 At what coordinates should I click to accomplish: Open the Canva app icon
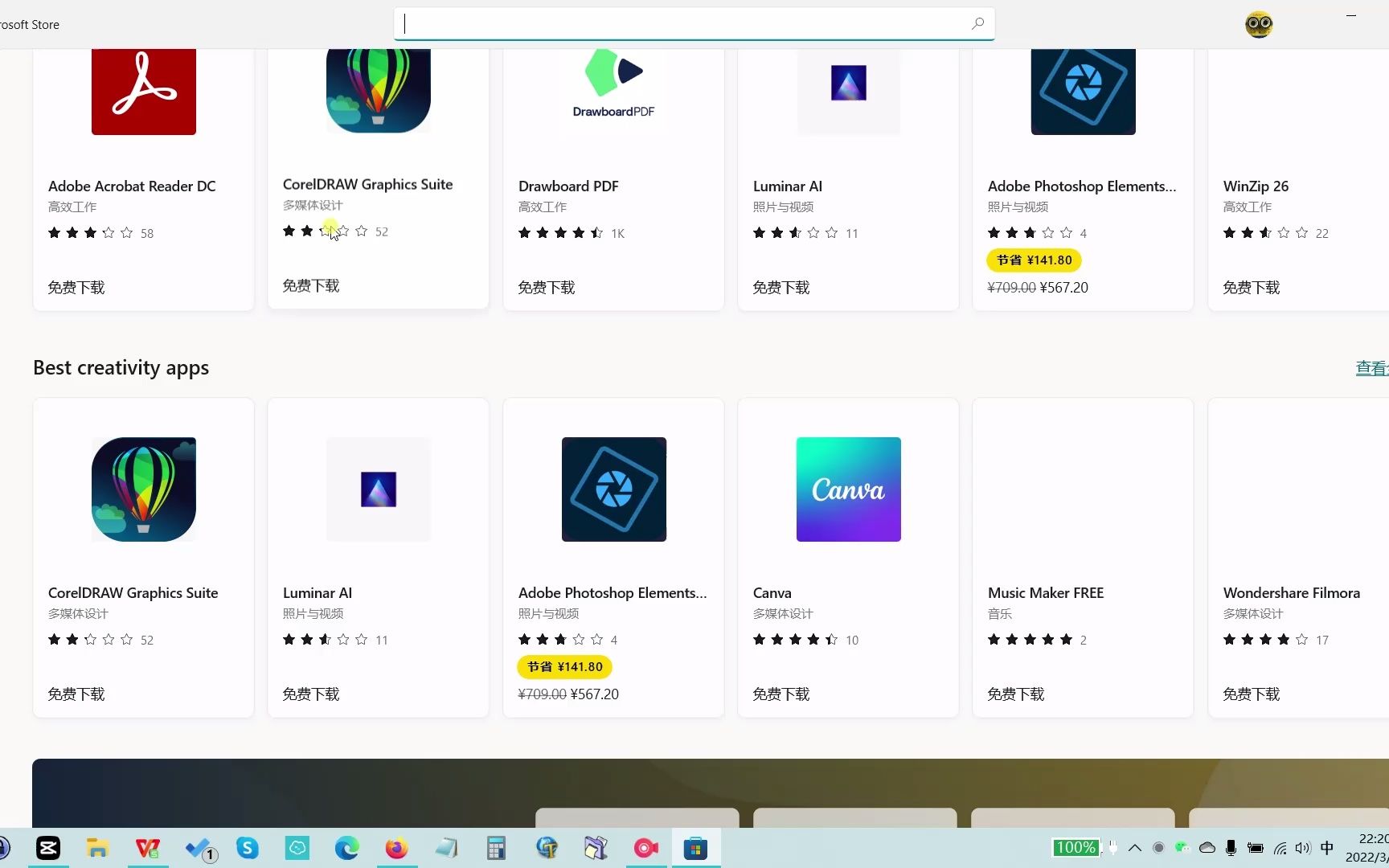click(x=849, y=489)
